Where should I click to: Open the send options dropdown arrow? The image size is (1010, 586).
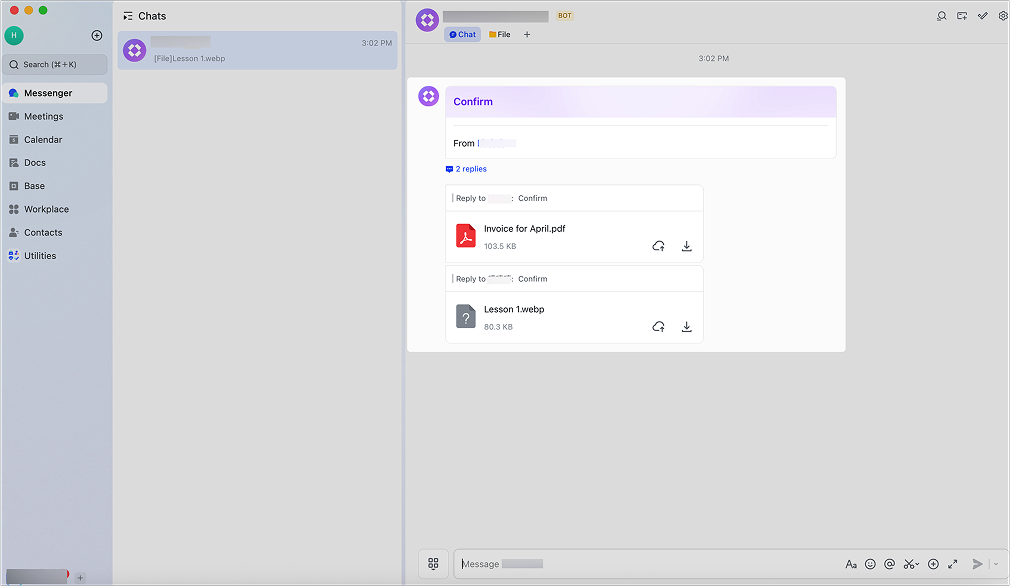point(995,564)
